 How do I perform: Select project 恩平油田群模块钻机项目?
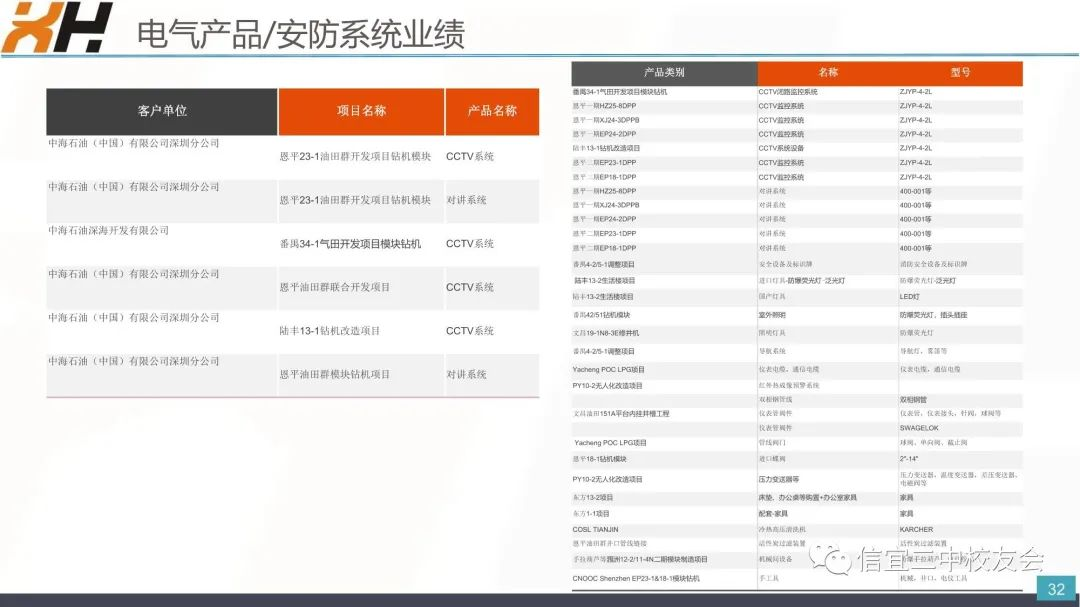(335, 374)
